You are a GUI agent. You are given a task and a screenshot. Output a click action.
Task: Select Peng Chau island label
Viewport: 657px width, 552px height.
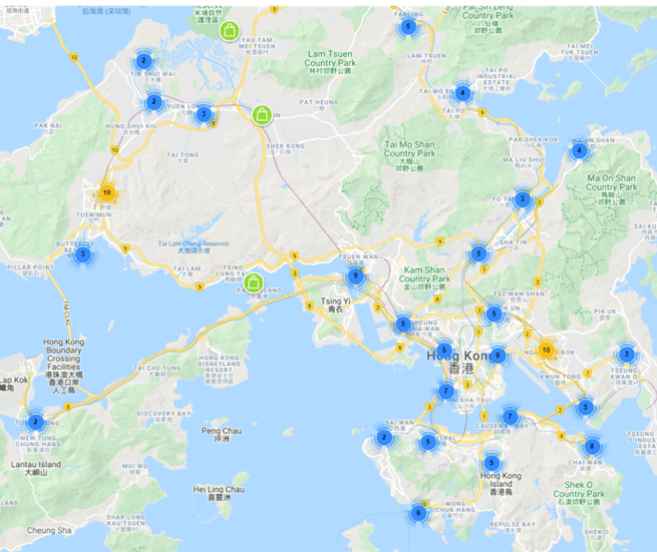coord(221,434)
